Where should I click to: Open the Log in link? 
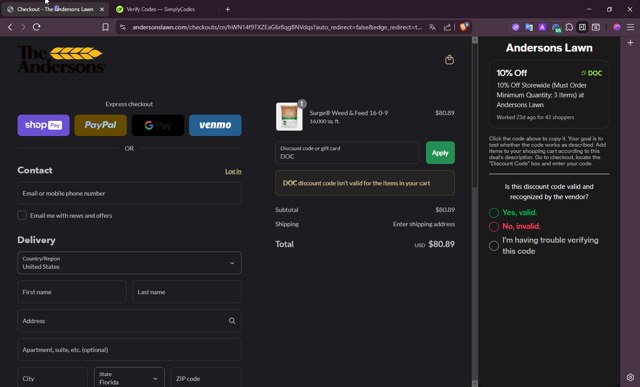[233, 171]
